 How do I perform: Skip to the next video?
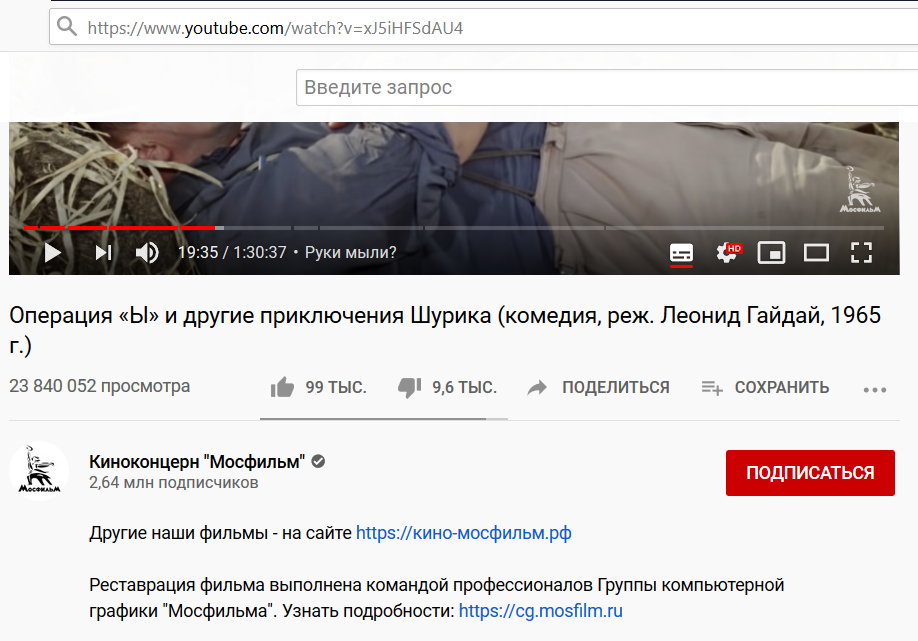click(x=104, y=253)
